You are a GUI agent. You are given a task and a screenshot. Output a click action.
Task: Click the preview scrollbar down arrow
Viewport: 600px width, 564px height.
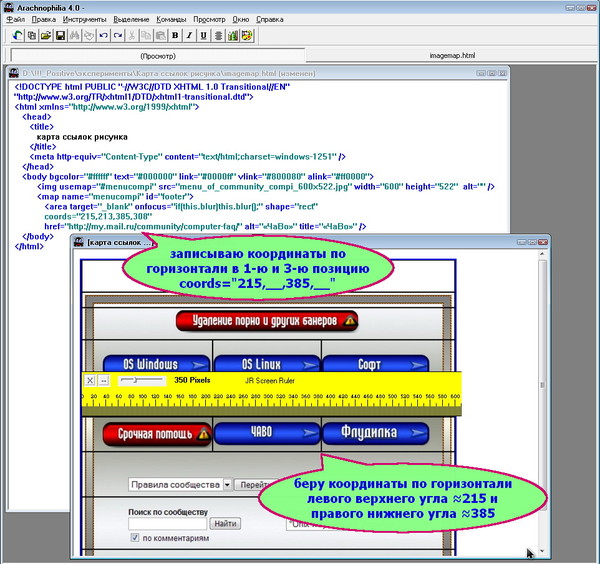542,551
